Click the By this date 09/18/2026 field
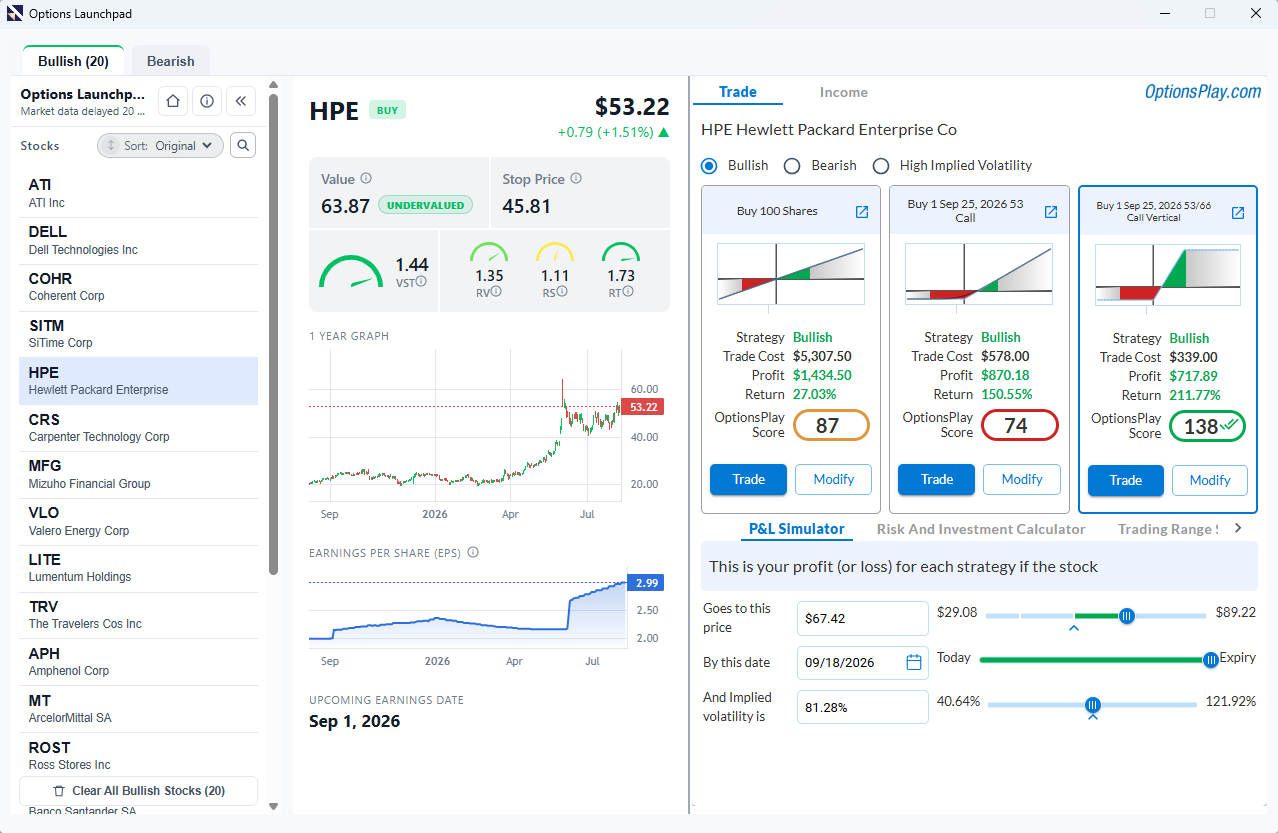Screen dimensions: 1278x833 863,662
